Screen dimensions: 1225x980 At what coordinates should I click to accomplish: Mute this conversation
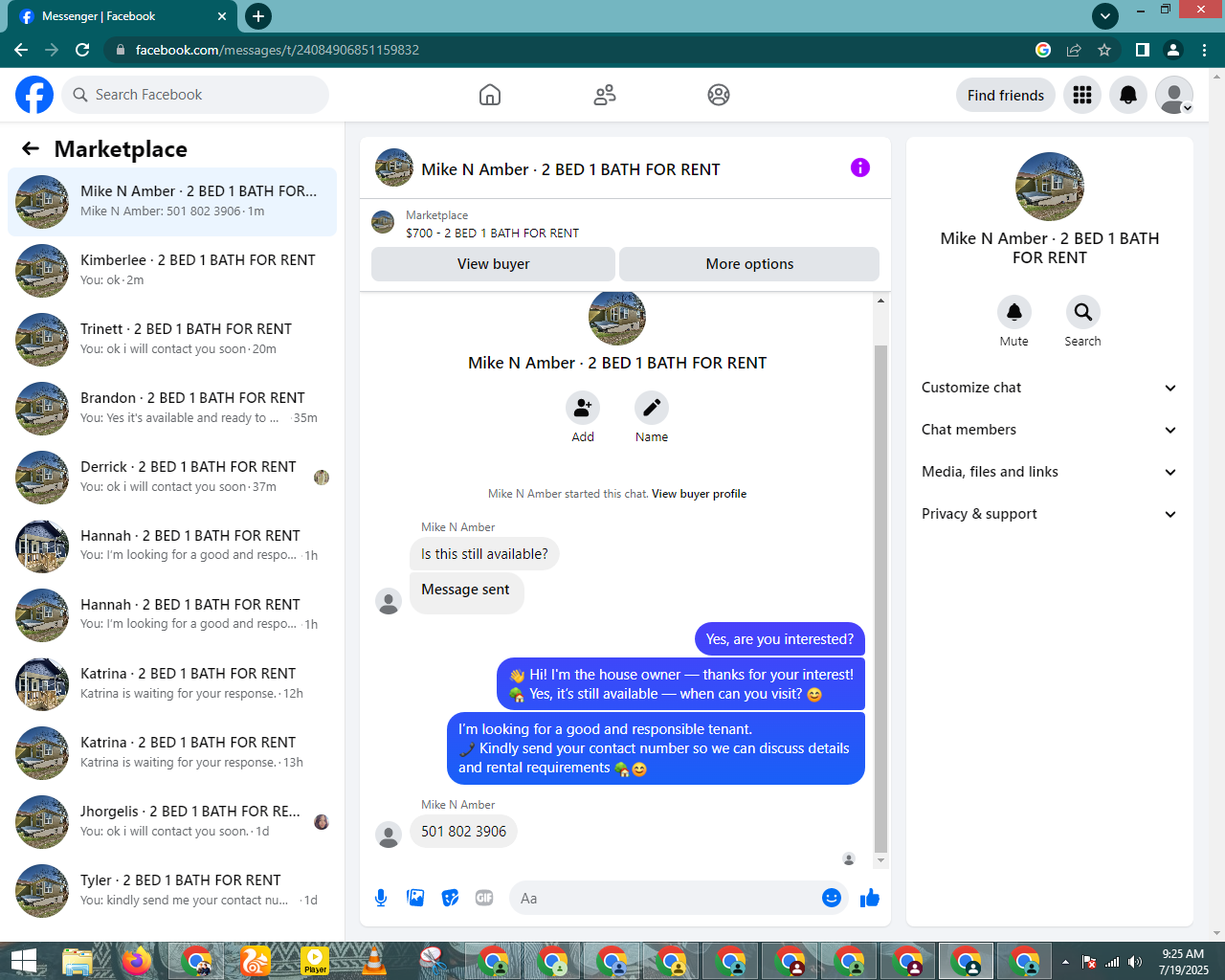1014,312
